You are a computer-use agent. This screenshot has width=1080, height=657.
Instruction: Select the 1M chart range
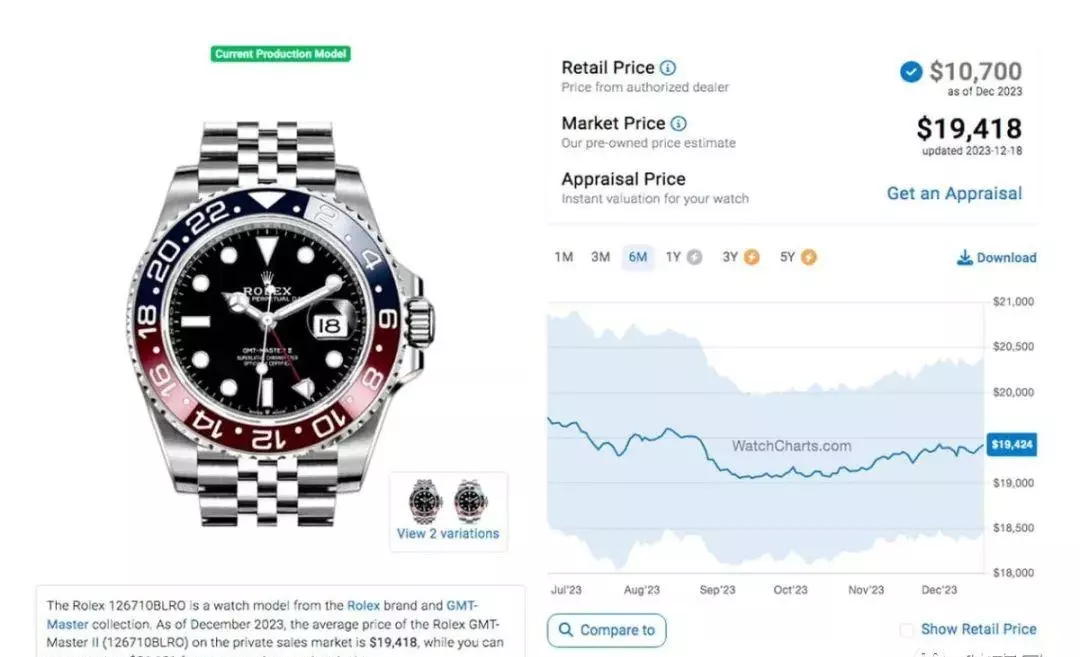[563, 257]
